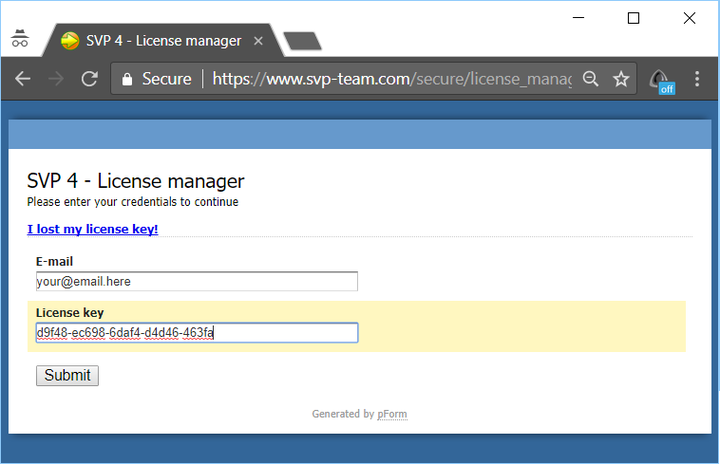Click the extension icon labeled off
The image size is (720, 464).
tap(661, 81)
